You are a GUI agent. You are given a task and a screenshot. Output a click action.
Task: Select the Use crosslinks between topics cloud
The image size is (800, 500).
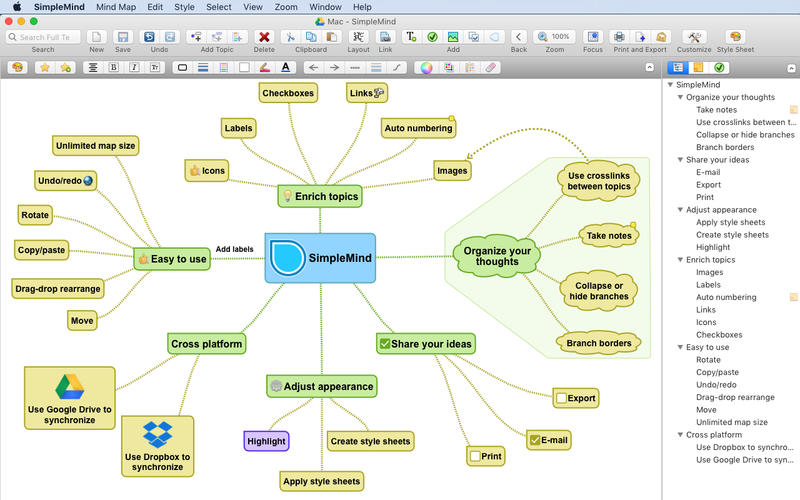click(598, 181)
